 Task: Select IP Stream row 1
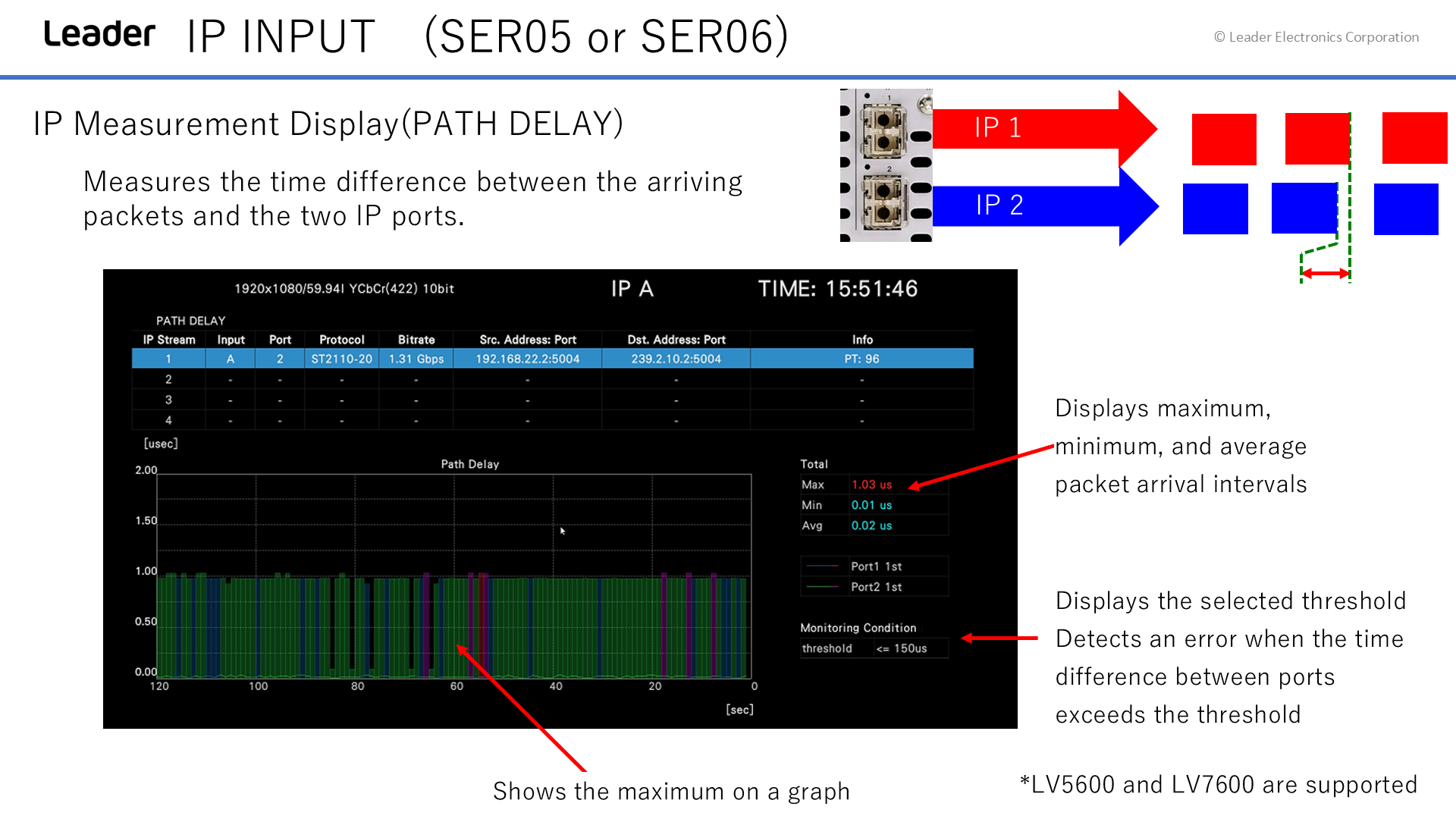[x=552, y=359]
